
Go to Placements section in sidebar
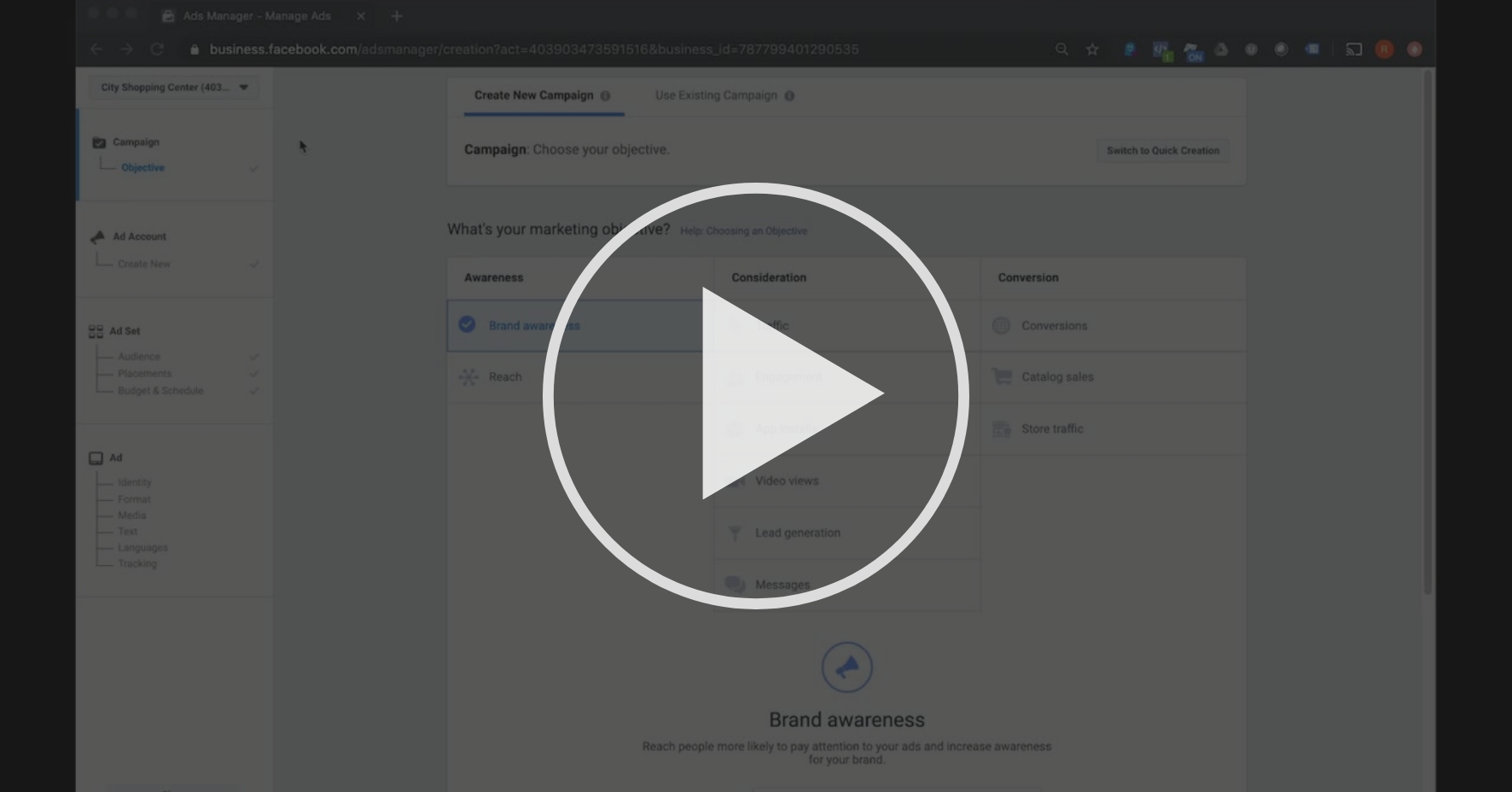tap(145, 373)
